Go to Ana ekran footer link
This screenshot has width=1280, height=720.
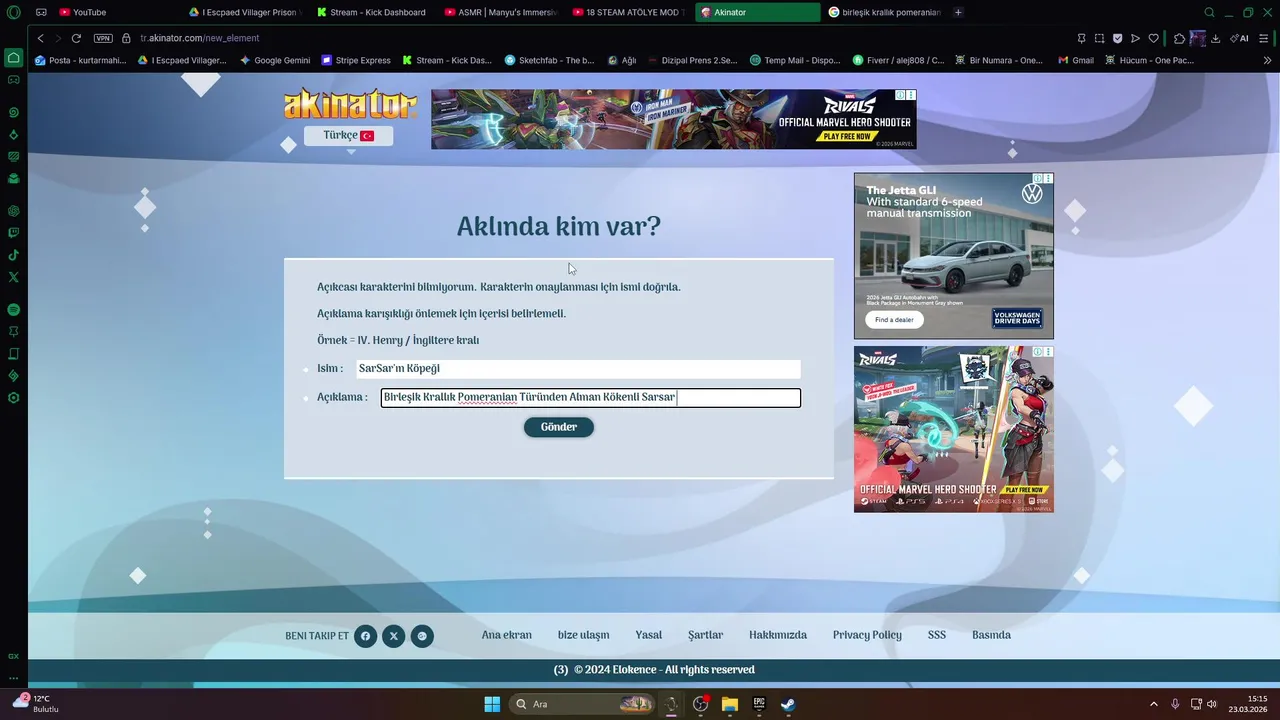click(x=507, y=636)
